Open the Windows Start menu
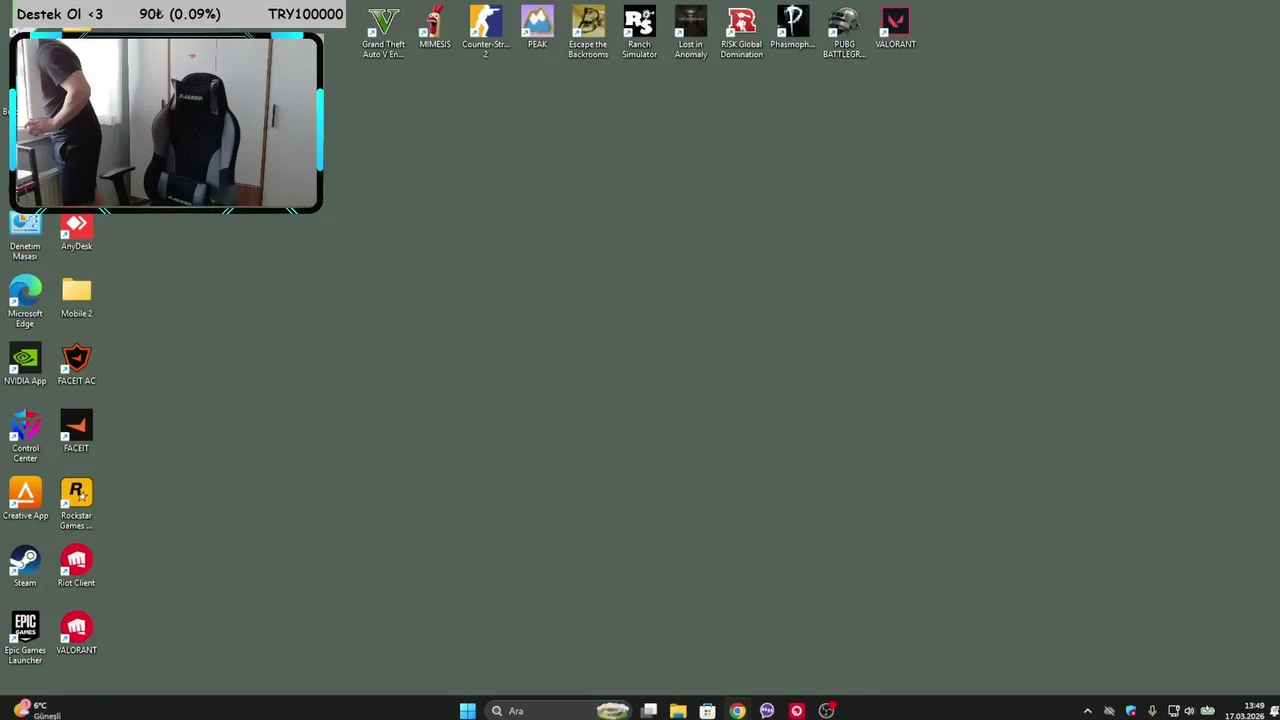1280x720 pixels. point(467,711)
